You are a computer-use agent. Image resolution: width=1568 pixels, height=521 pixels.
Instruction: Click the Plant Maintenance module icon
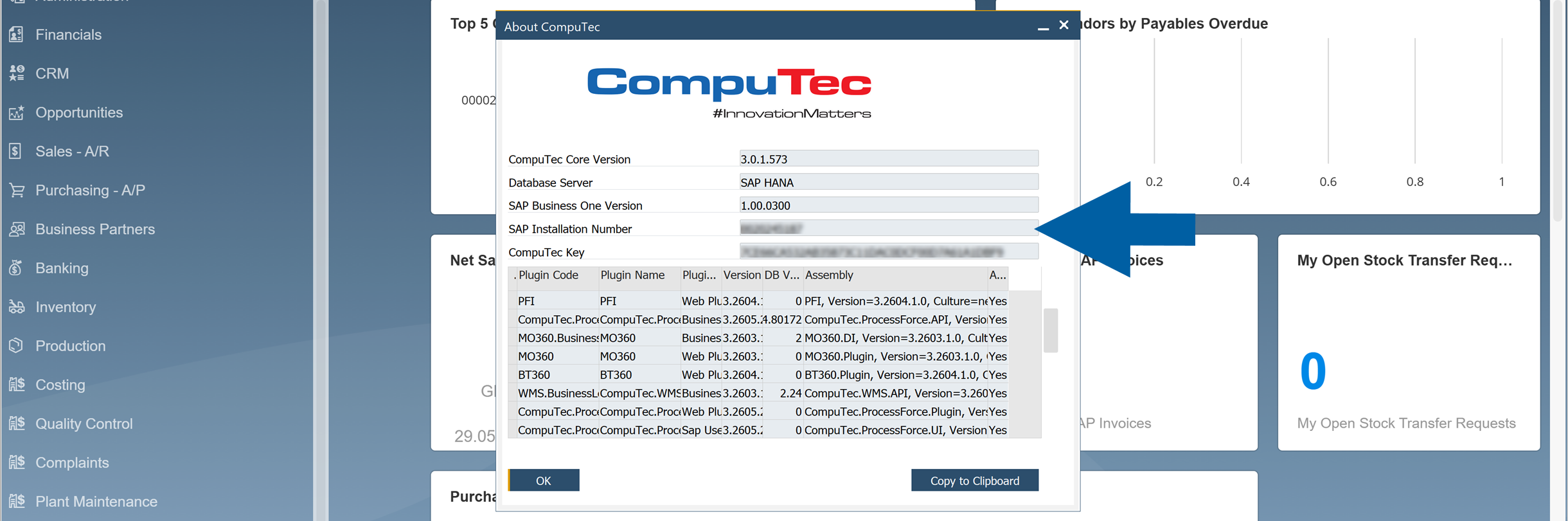(x=17, y=502)
